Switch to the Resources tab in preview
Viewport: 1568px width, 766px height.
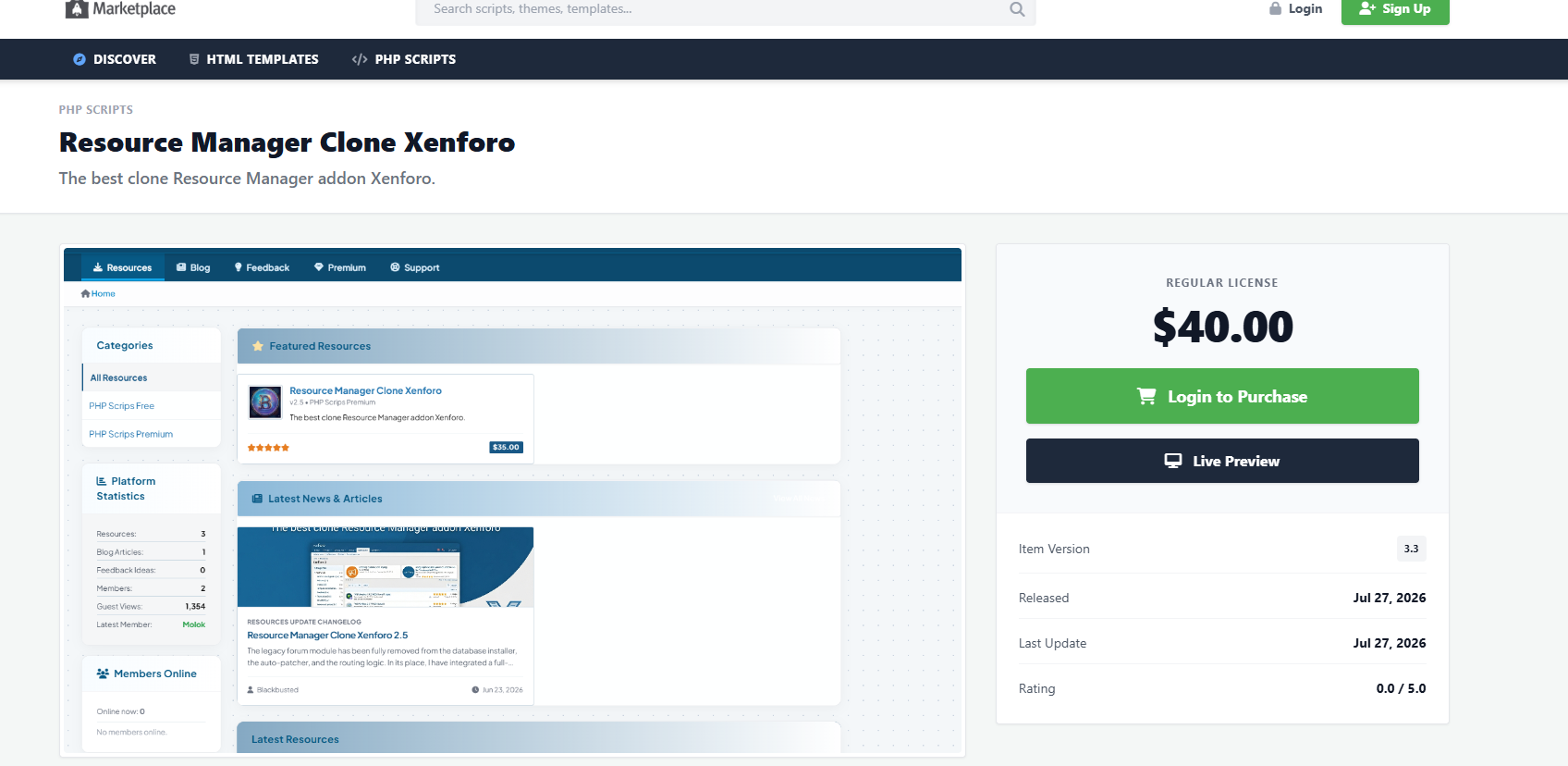[123, 267]
